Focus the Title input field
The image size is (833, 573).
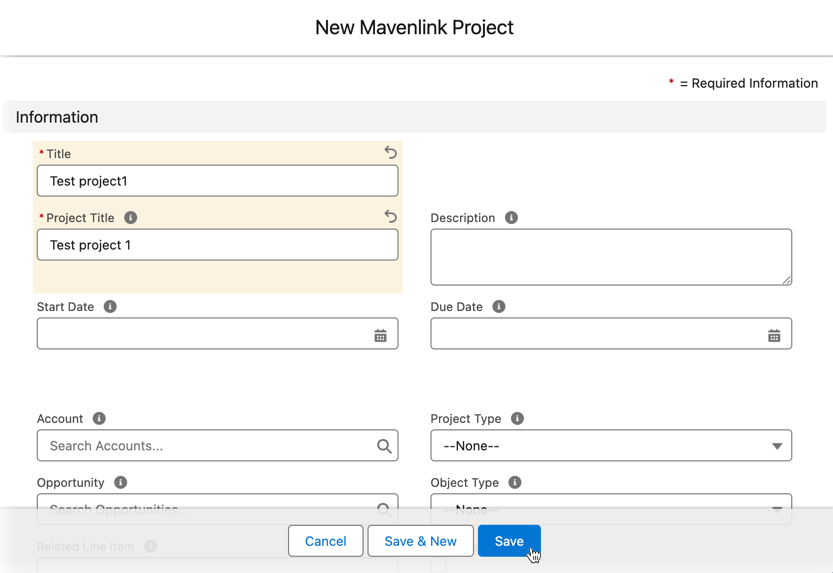(x=217, y=181)
